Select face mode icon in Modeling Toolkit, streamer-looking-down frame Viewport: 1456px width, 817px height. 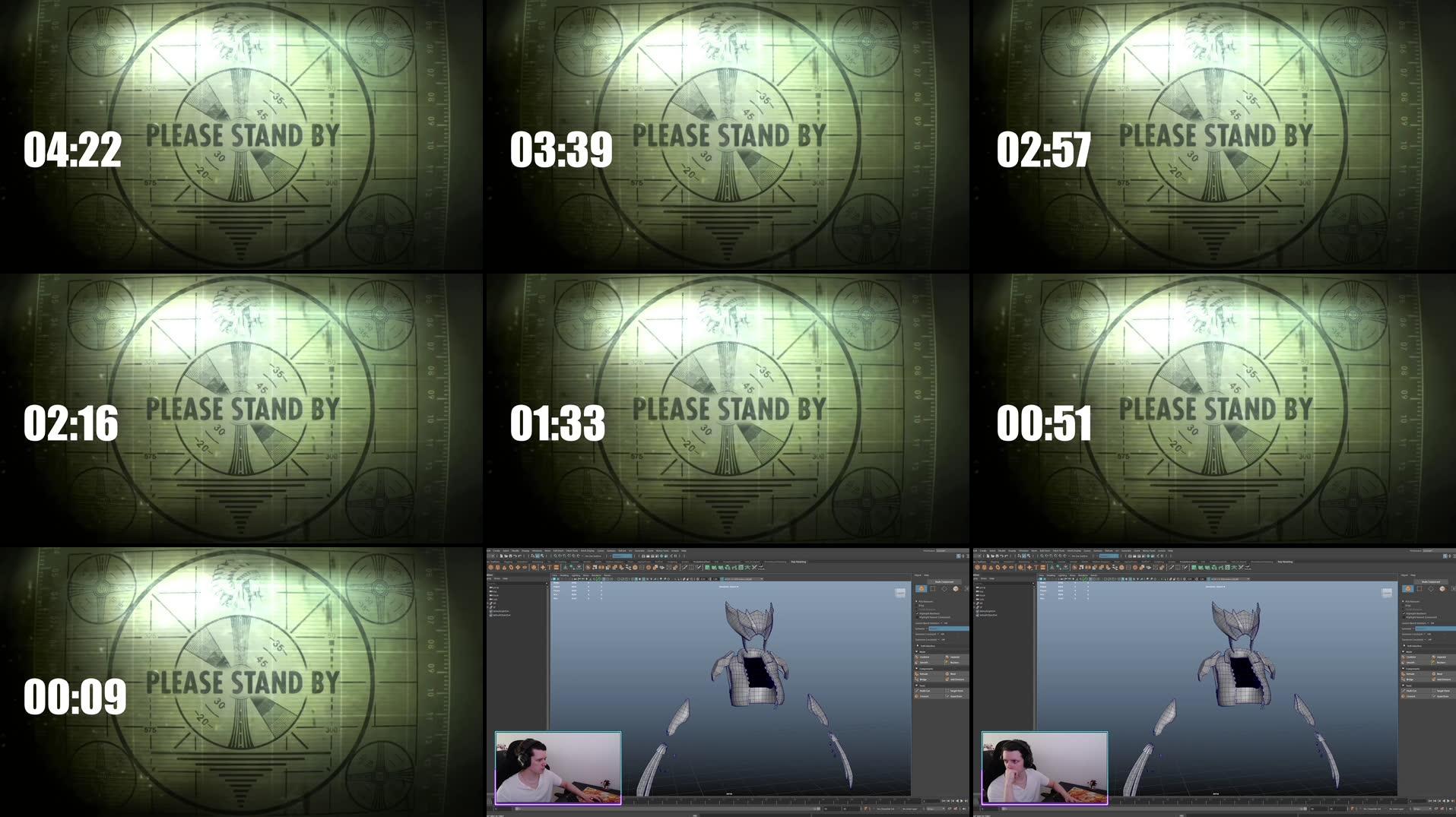(x=956, y=589)
